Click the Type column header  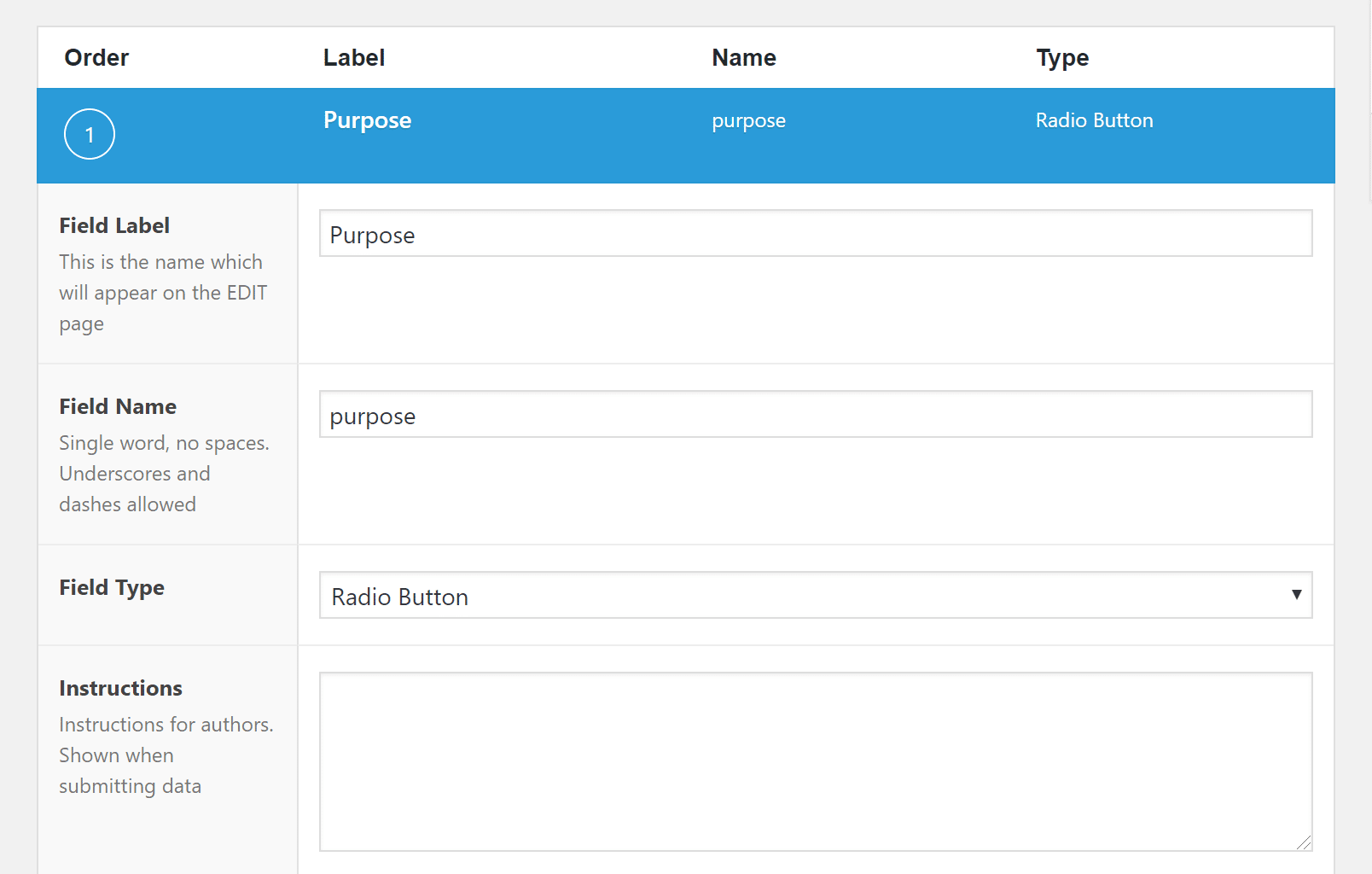1061,57
